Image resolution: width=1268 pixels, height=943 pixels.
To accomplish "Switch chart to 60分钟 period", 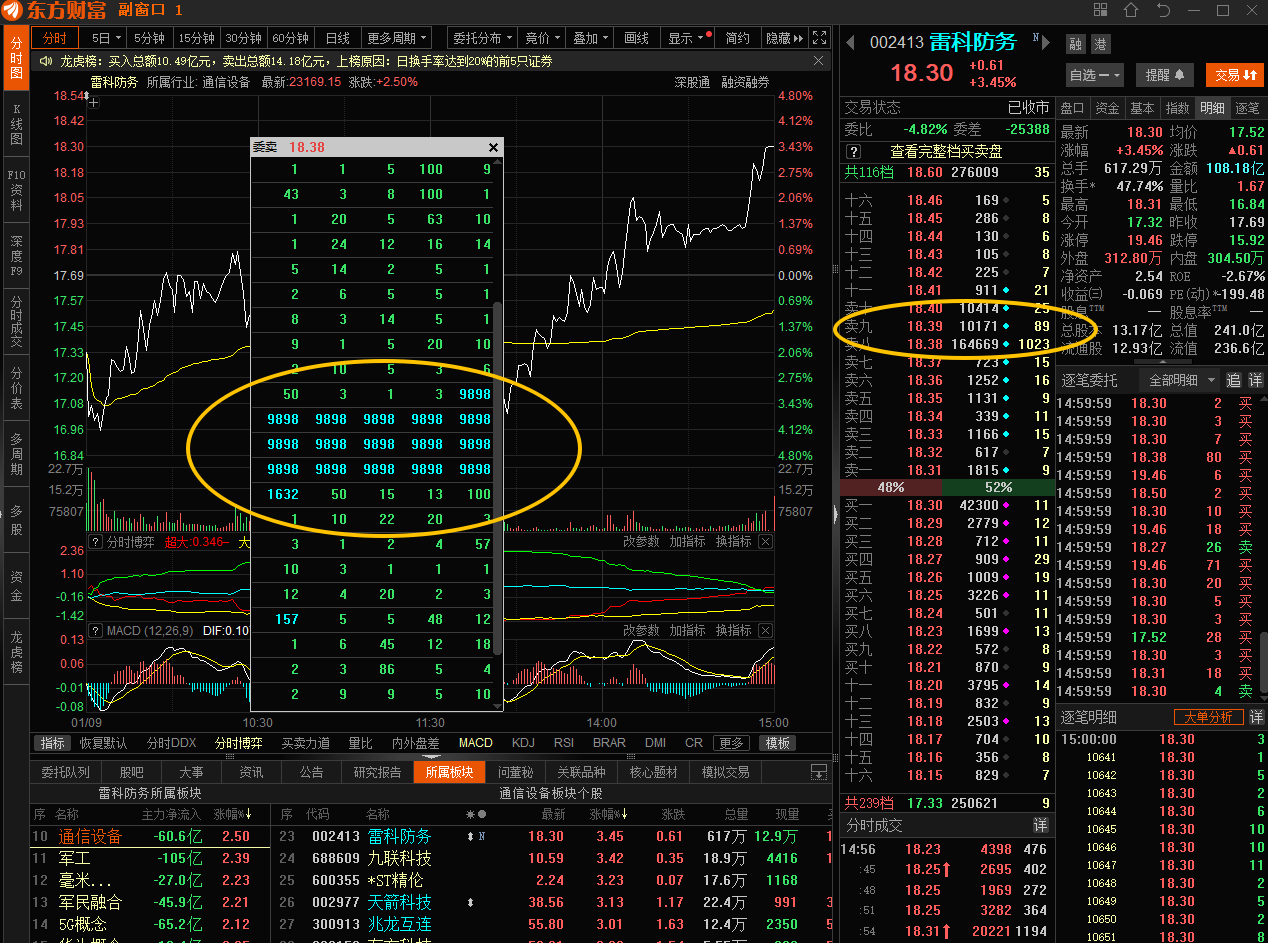I will tap(291, 38).
